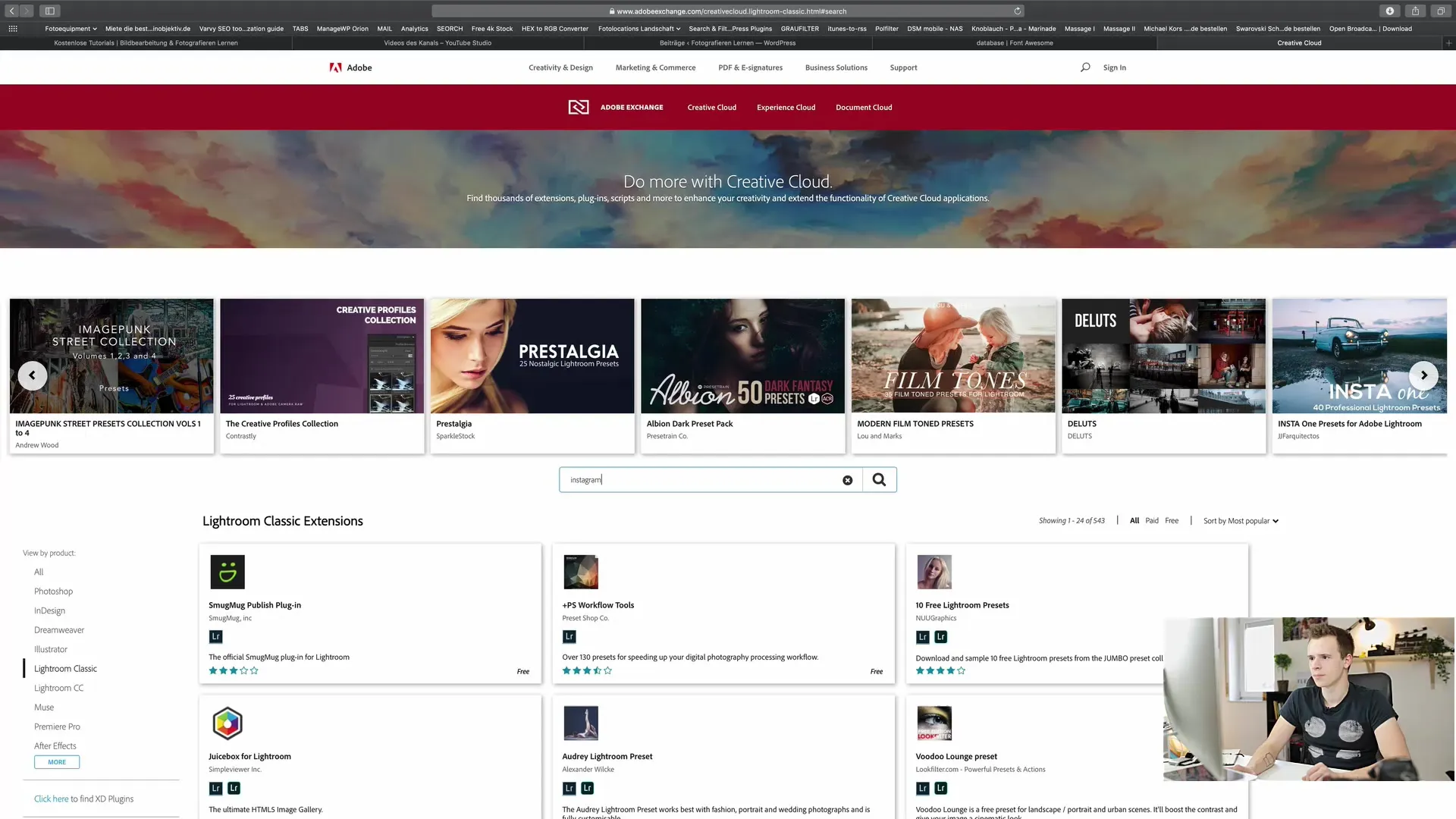Viewport: 1456px width, 819px height.
Task: Click the Sign In icon
Action: click(x=1115, y=67)
